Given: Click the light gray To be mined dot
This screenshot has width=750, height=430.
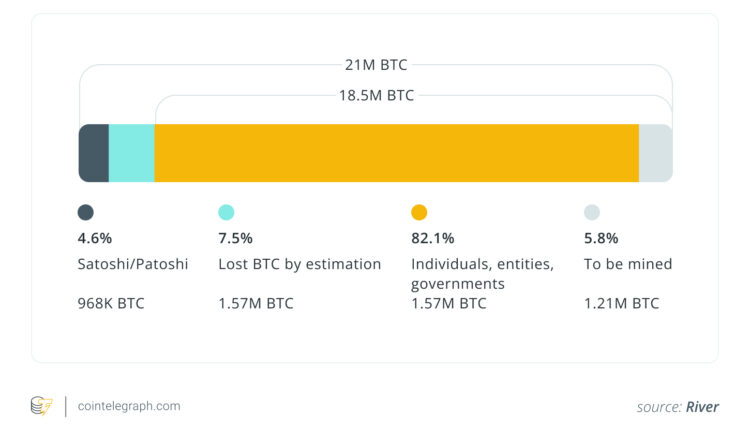Looking at the screenshot, I should [592, 212].
